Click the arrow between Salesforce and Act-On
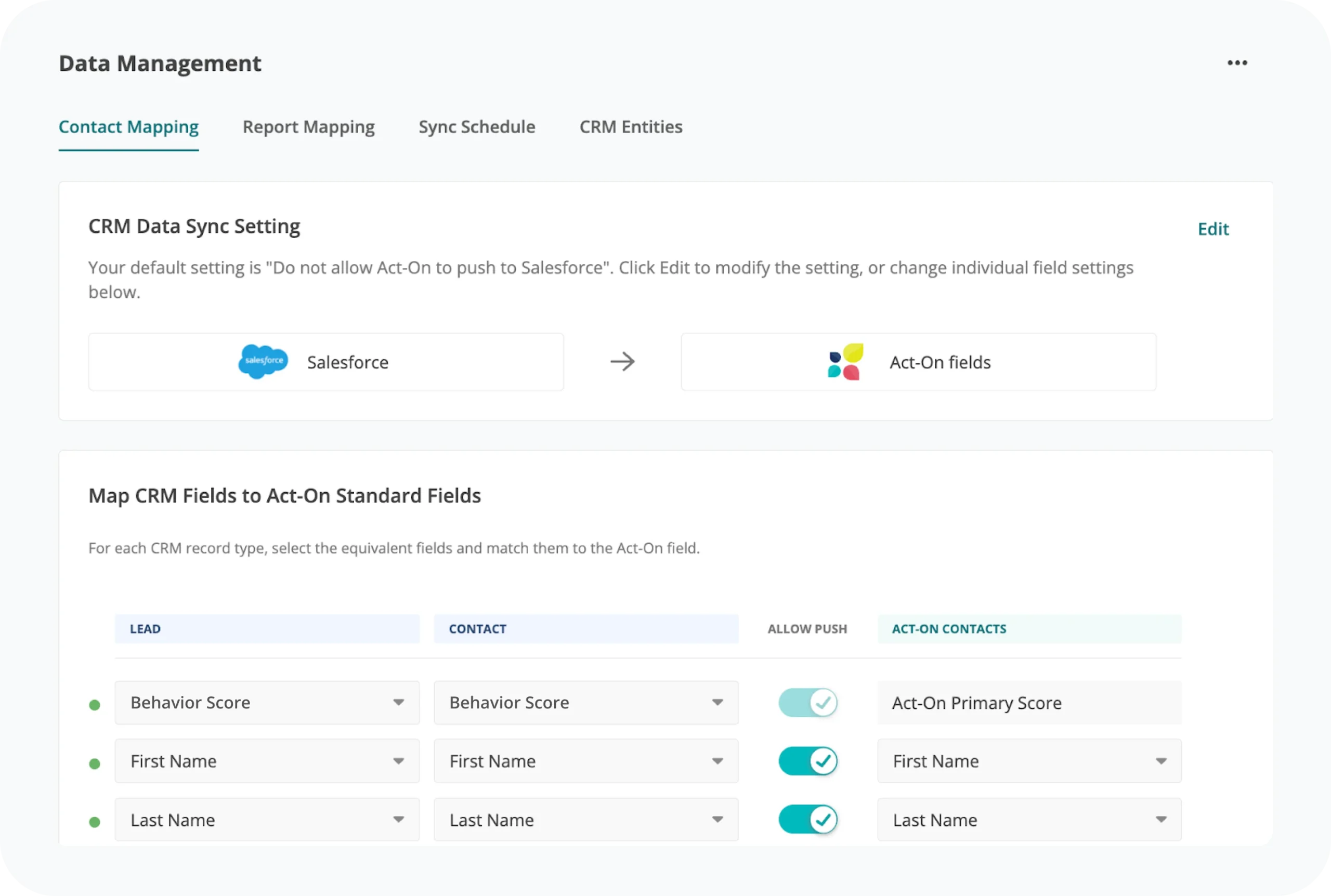Image resolution: width=1331 pixels, height=896 pixels. pyautogui.click(x=622, y=362)
